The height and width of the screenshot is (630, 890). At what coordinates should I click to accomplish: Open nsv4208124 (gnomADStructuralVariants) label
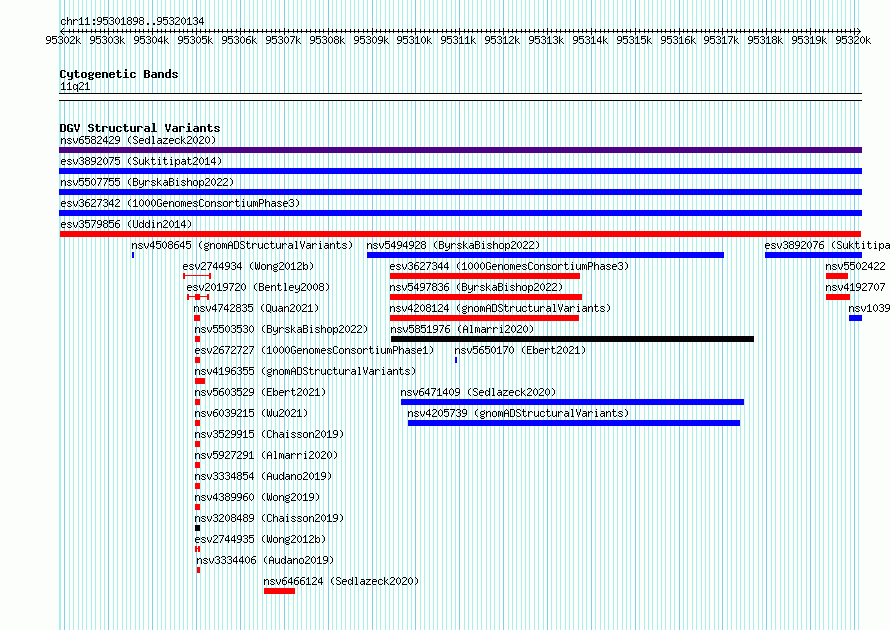(500, 308)
